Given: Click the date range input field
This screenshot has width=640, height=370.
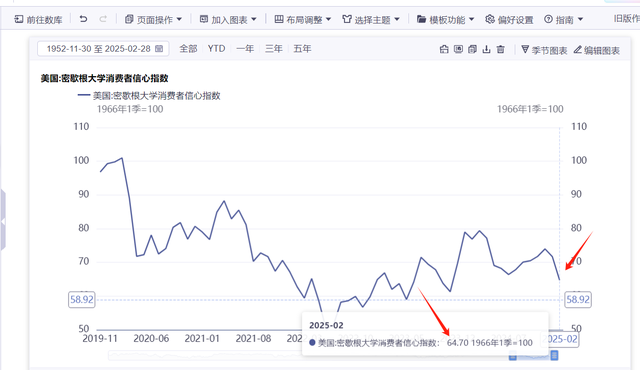Looking at the screenshot, I should [103, 49].
